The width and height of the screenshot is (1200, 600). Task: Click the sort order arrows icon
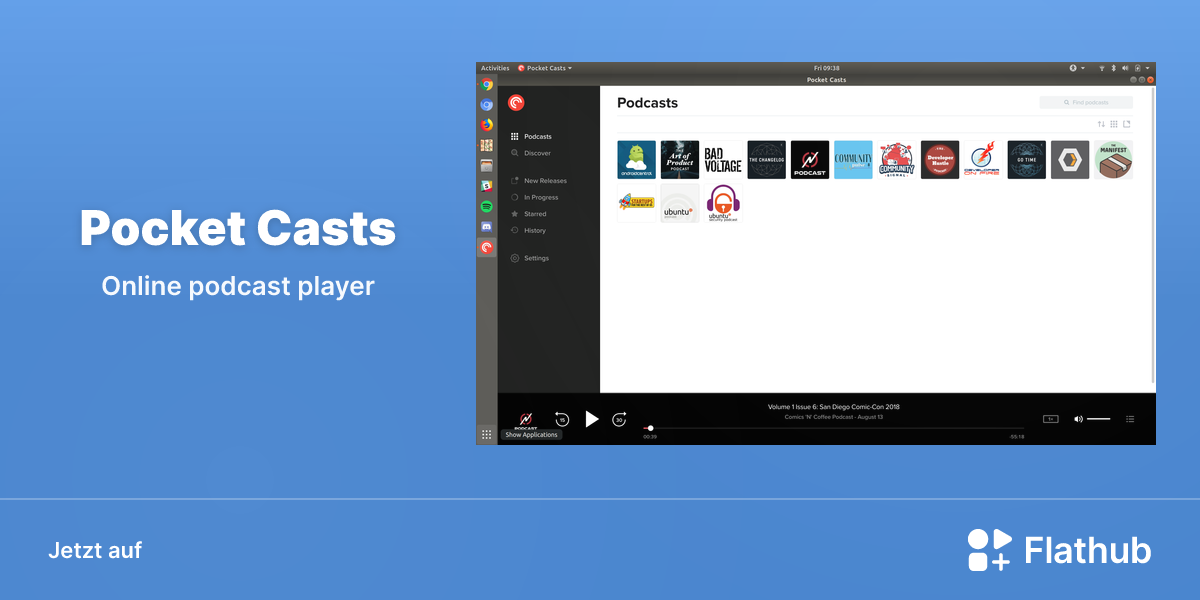click(x=1101, y=124)
